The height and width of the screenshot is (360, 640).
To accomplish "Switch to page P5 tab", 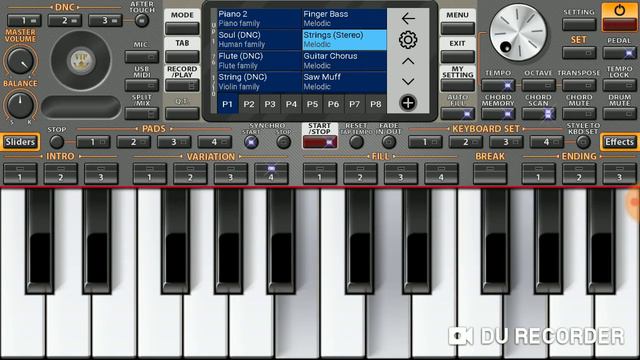I will coord(312,104).
